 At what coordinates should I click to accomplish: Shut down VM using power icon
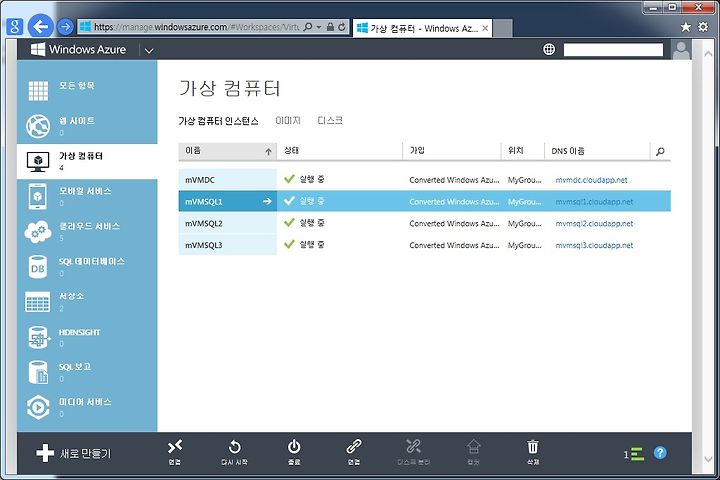294,446
